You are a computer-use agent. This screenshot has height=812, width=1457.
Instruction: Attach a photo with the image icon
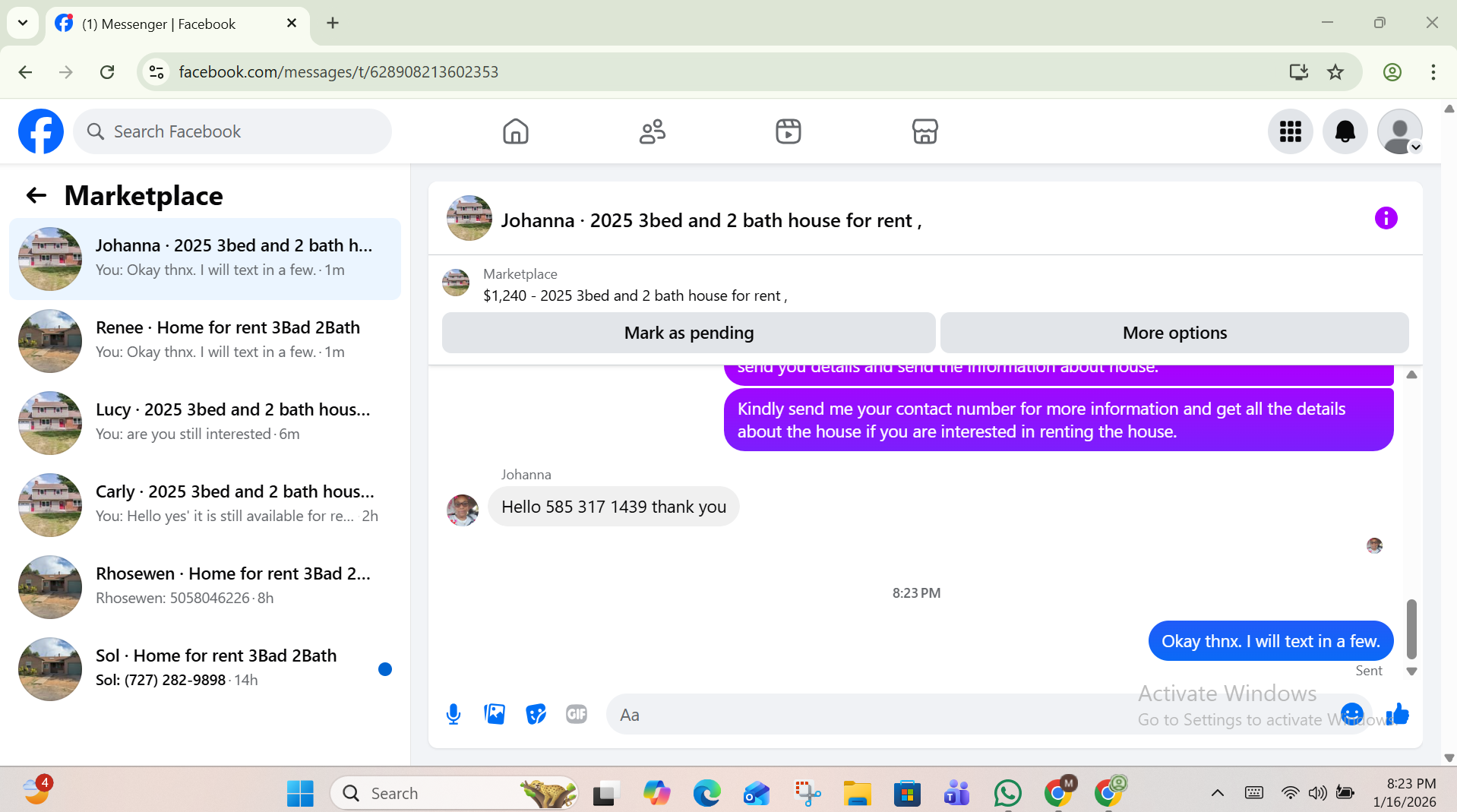(x=495, y=714)
